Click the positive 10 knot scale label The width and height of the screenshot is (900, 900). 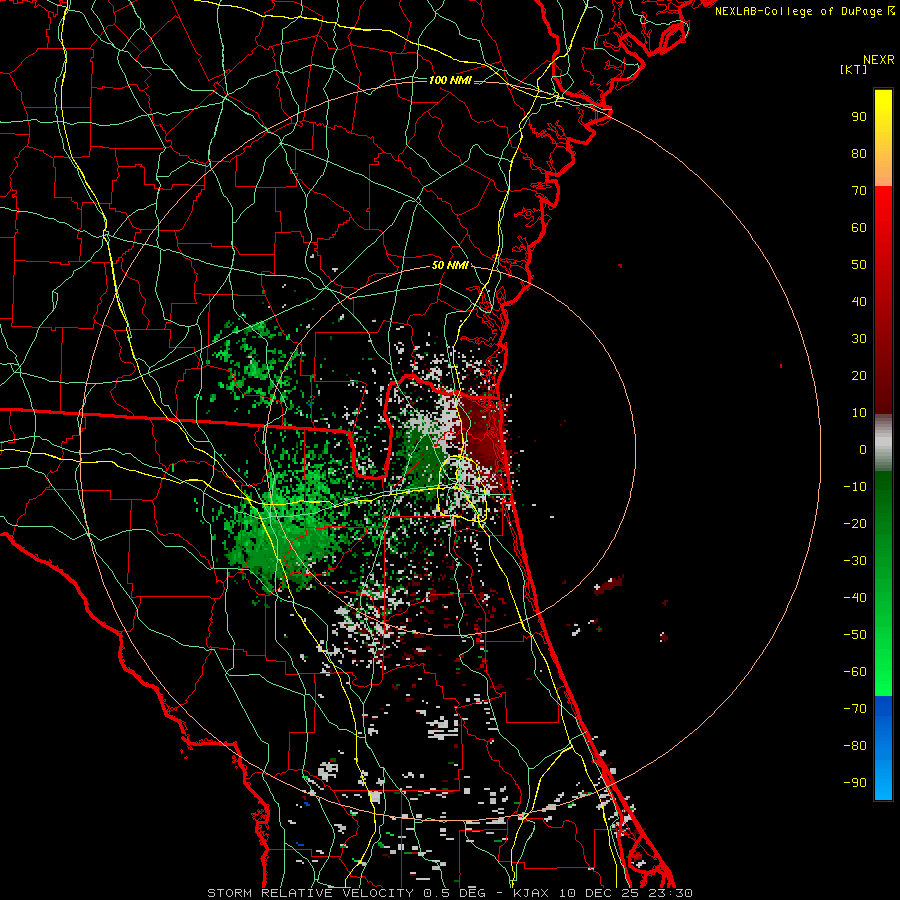(859, 413)
